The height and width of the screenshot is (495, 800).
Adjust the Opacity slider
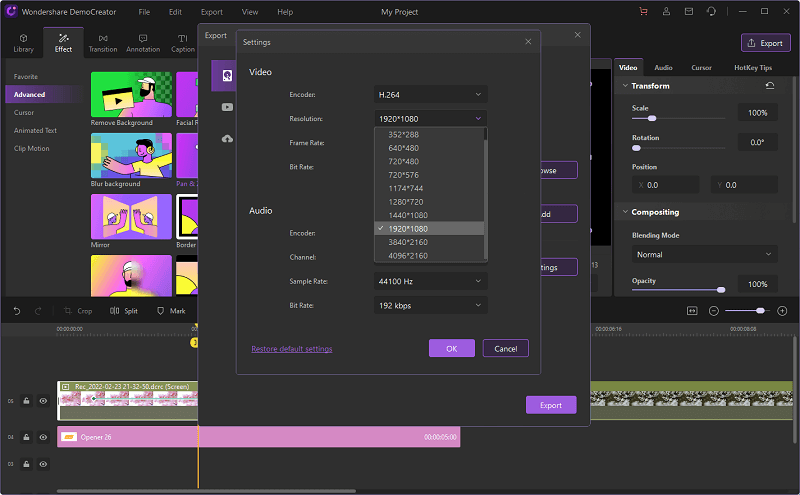[678, 290]
